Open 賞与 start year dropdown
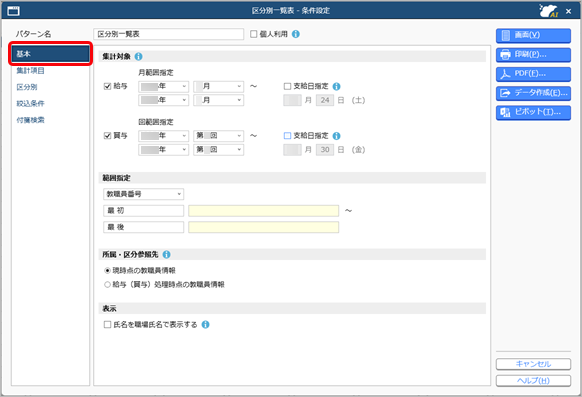Screen dimensions: 582x397 coord(163,136)
